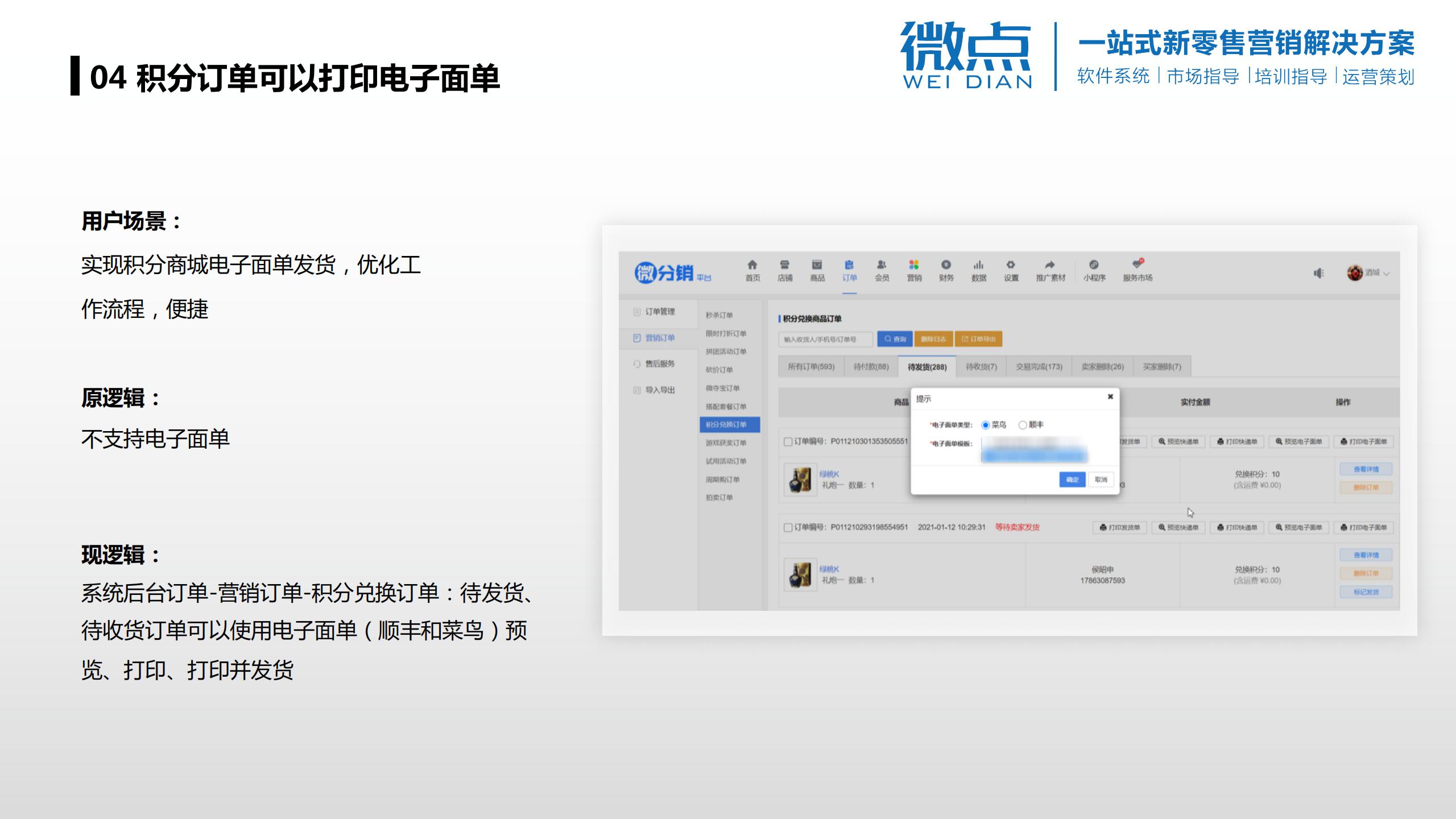Viewport: 1456px width, 819px height.
Task: Click 预览电子面单 for order P011210293198554951
Action: (x=1298, y=528)
